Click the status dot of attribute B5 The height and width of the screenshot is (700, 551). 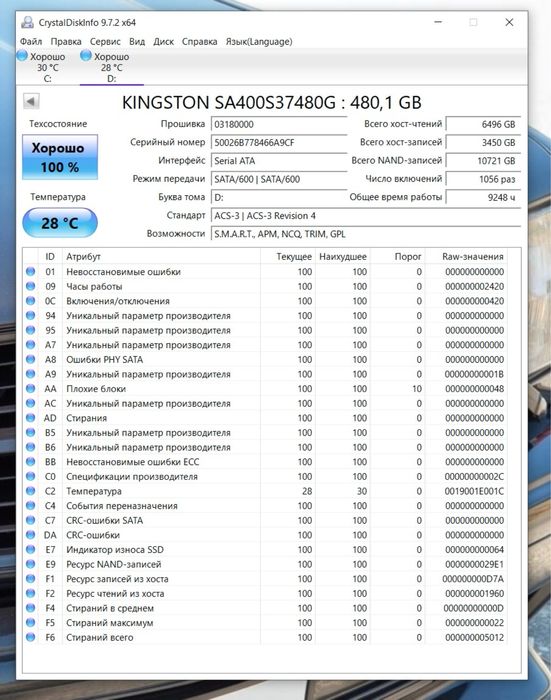click(x=30, y=433)
